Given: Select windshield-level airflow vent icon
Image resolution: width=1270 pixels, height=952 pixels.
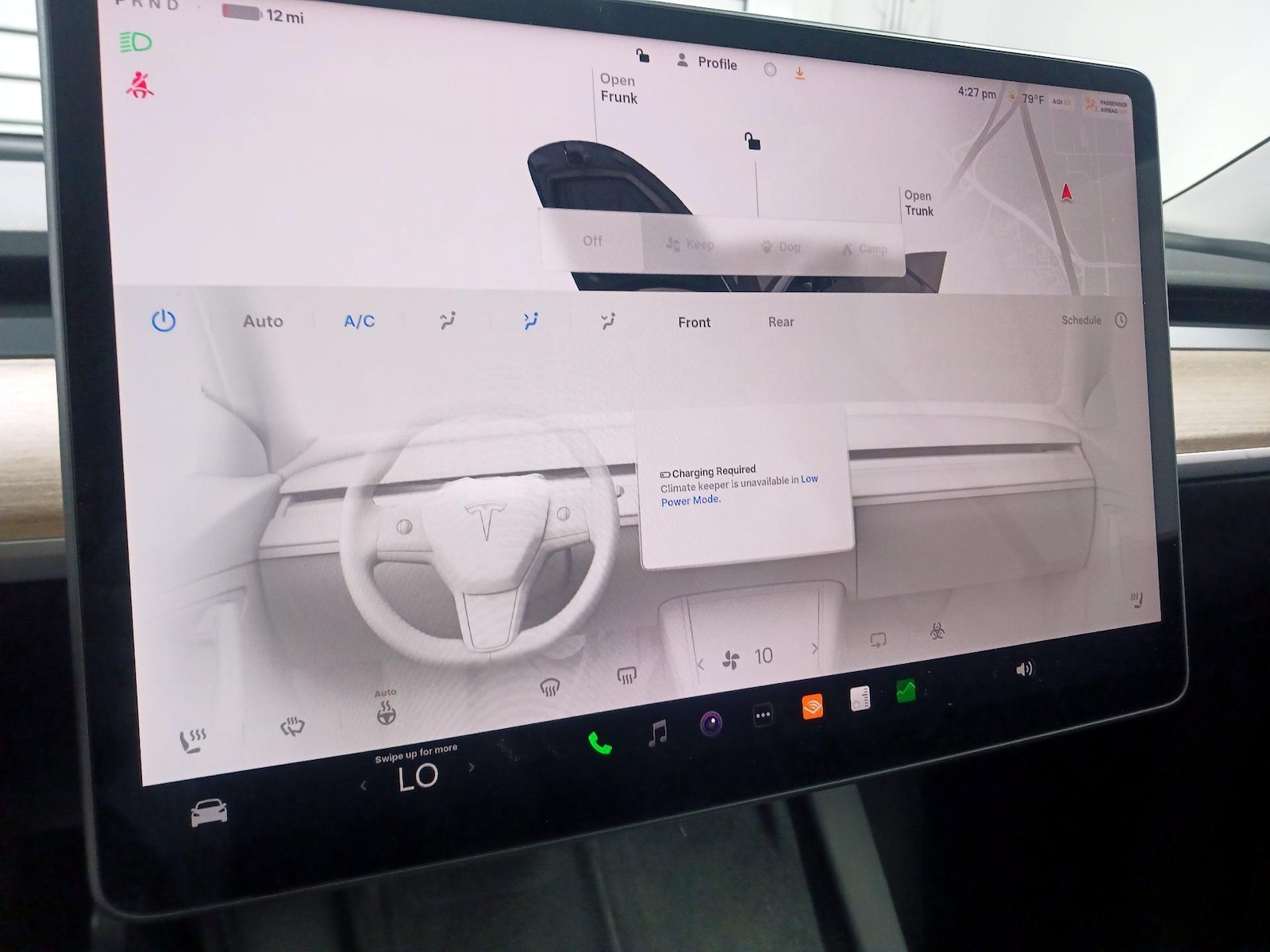Looking at the screenshot, I should point(448,321).
